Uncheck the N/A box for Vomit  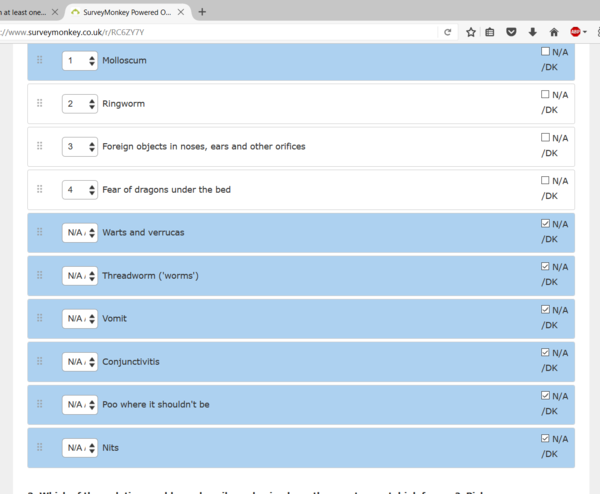point(545,309)
